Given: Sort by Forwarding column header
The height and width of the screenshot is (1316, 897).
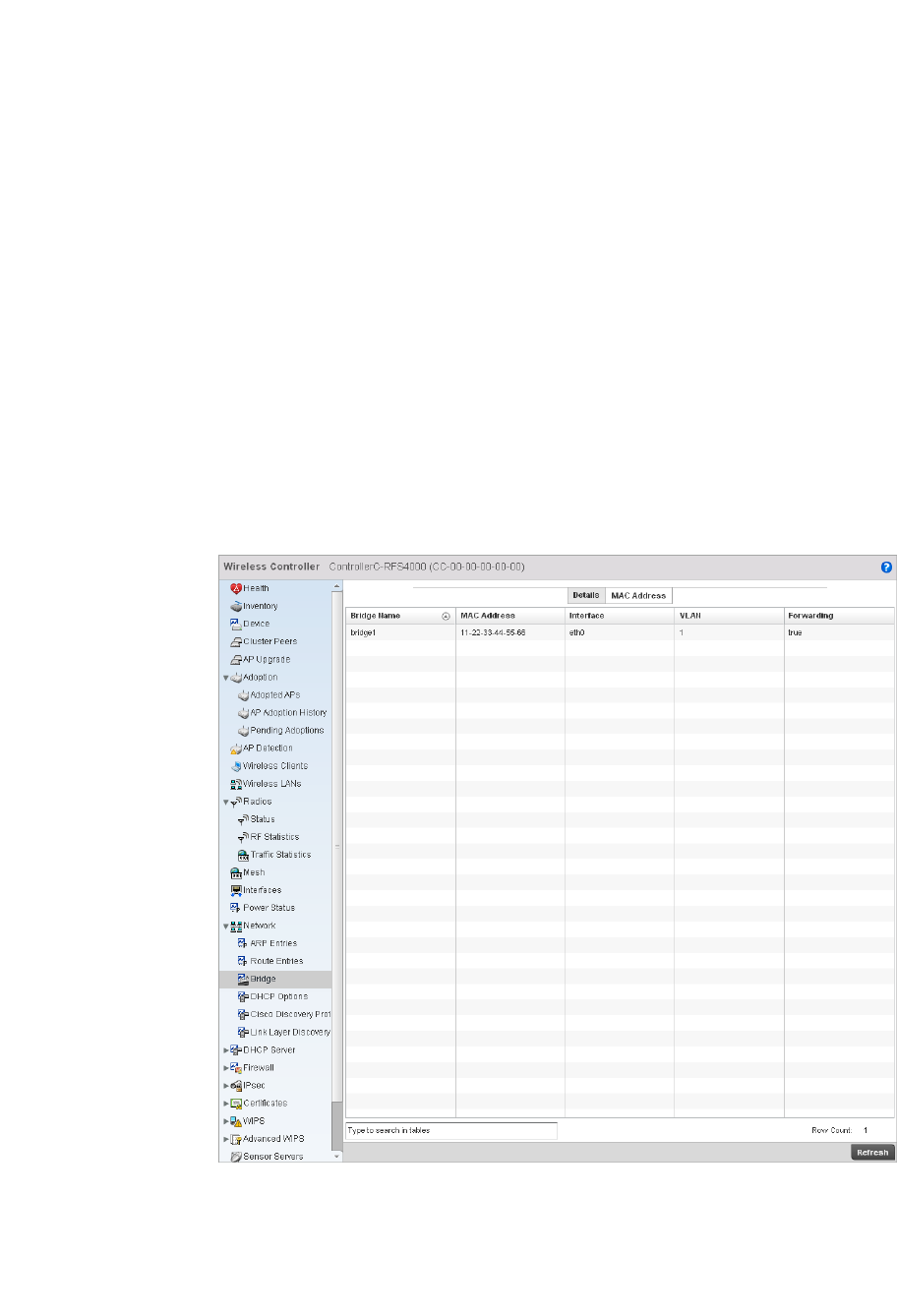Looking at the screenshot, I should [x=839, y=616].
